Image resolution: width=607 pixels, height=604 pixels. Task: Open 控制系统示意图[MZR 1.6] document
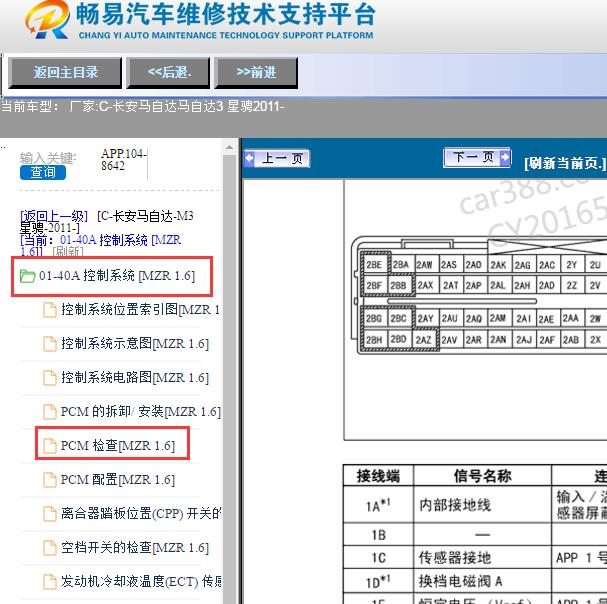click(135, 343)
